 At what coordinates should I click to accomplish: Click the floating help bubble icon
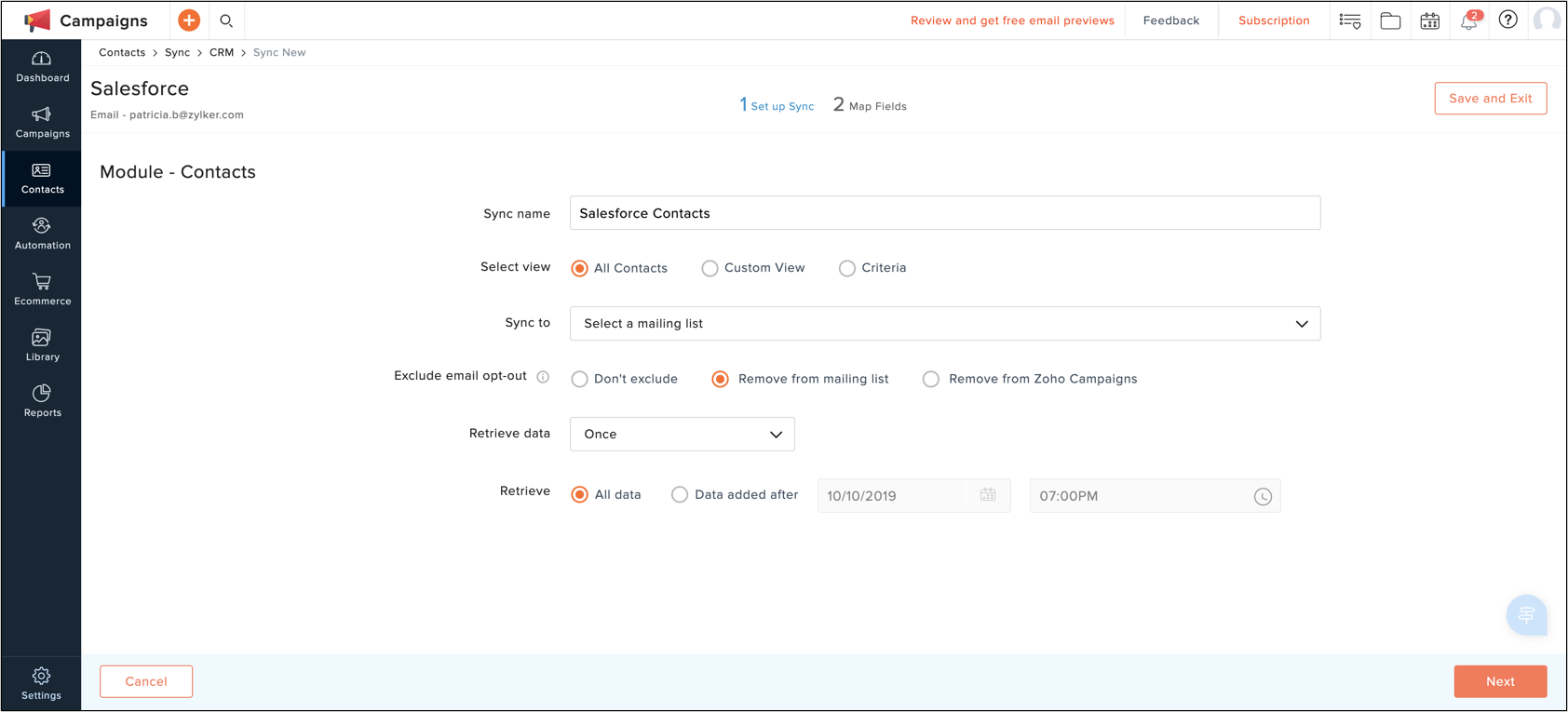1527,615
